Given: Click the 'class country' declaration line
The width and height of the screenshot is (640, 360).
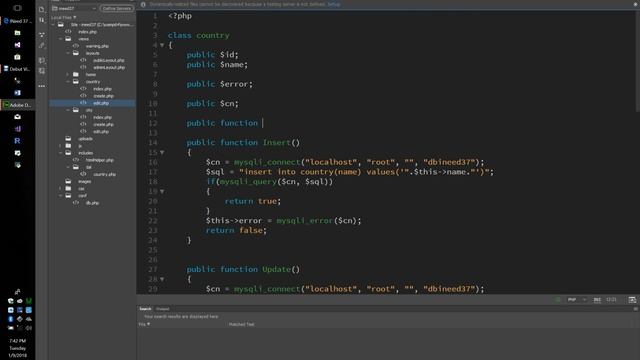Looking at the screenshot, I should pos(198,36).
